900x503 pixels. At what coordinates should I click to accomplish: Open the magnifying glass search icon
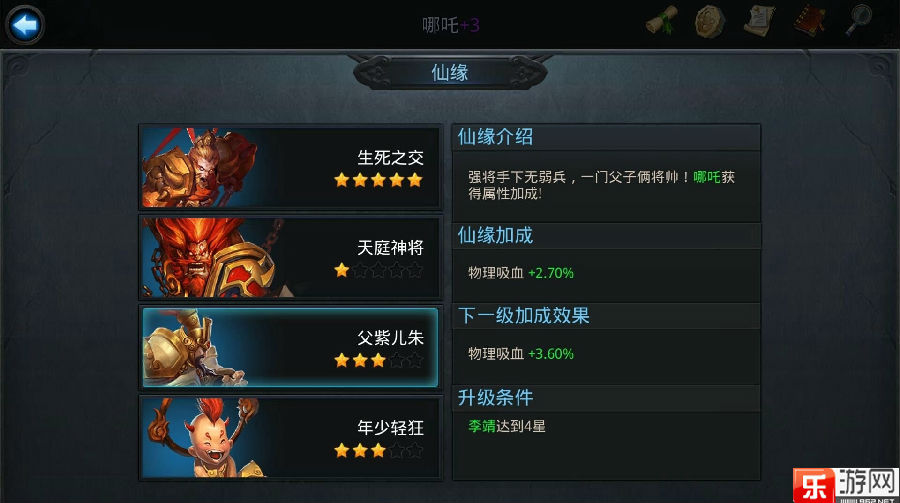(x=859, y=21)
